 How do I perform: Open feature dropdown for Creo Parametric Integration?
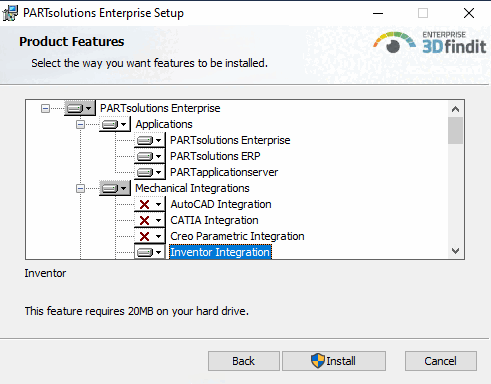click(150, 236)
